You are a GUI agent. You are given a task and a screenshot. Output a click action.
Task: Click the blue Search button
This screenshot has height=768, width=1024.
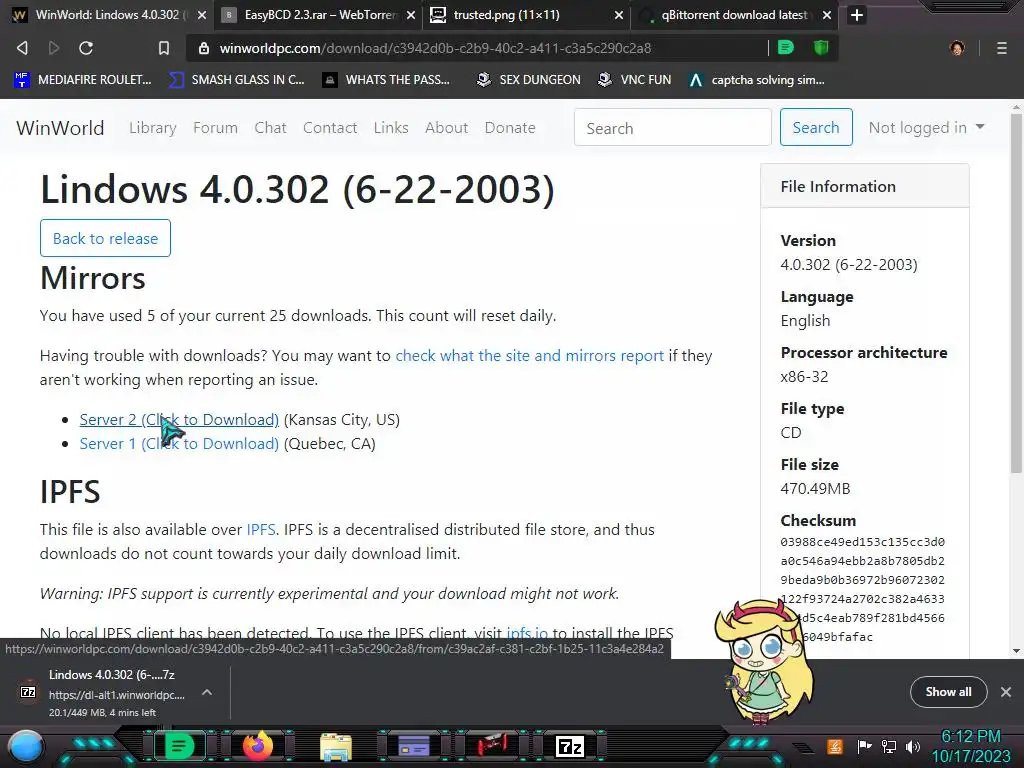point(816,127)
